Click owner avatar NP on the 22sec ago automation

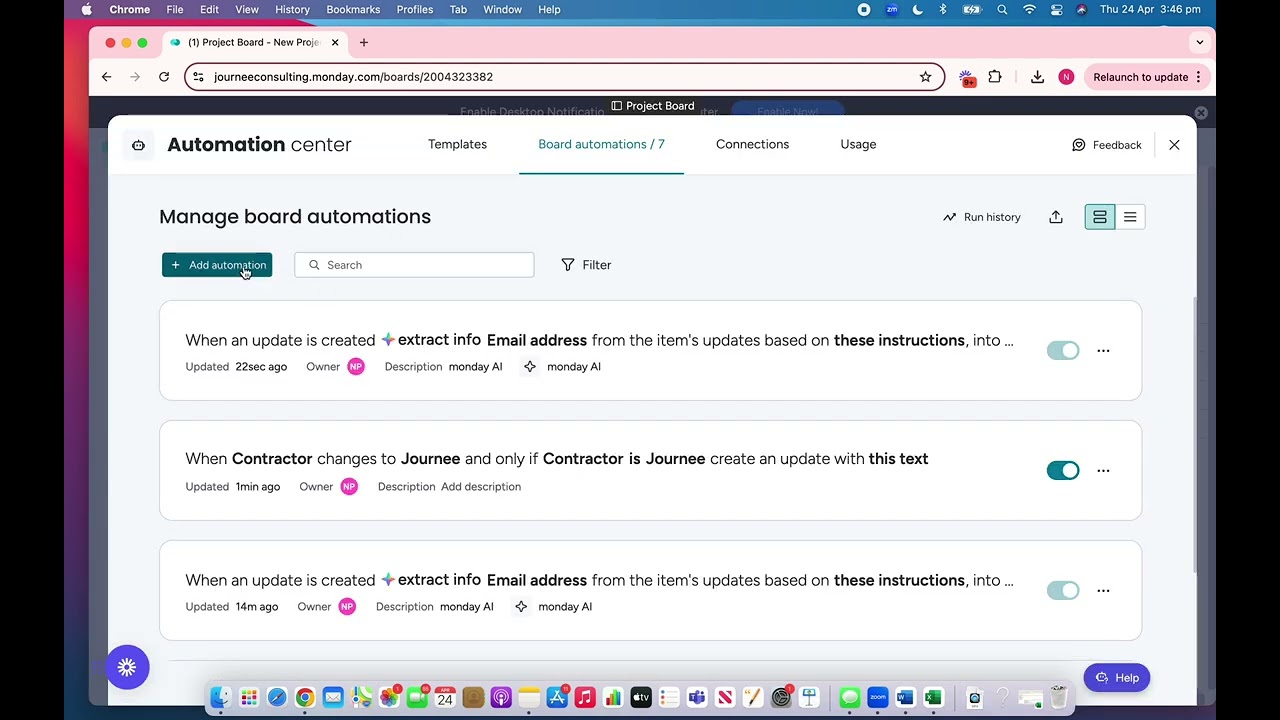tap(356, 367)
